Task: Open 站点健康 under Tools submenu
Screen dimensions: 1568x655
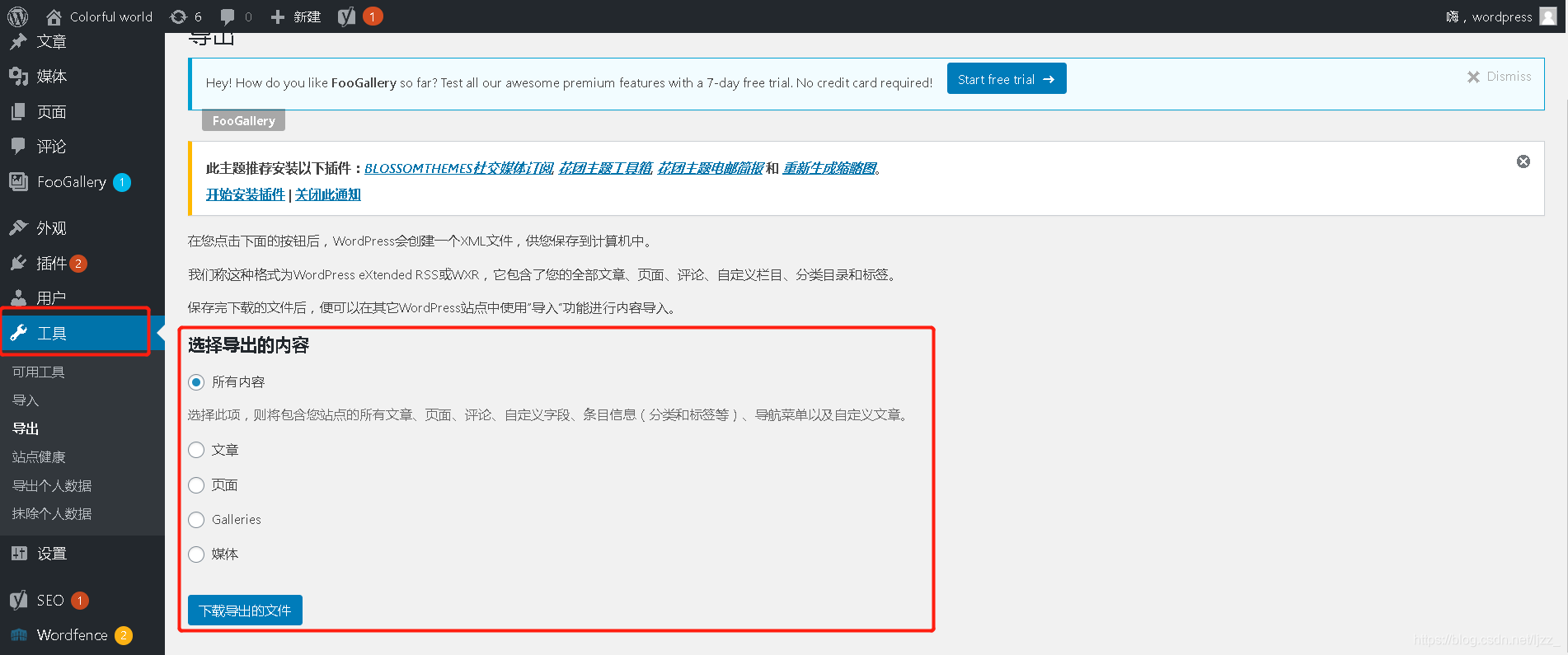Action: 39,457
